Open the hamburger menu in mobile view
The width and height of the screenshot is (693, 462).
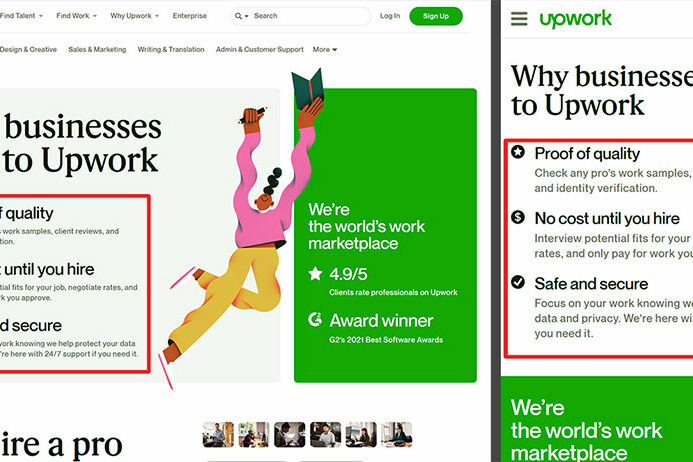coord(519,19)
